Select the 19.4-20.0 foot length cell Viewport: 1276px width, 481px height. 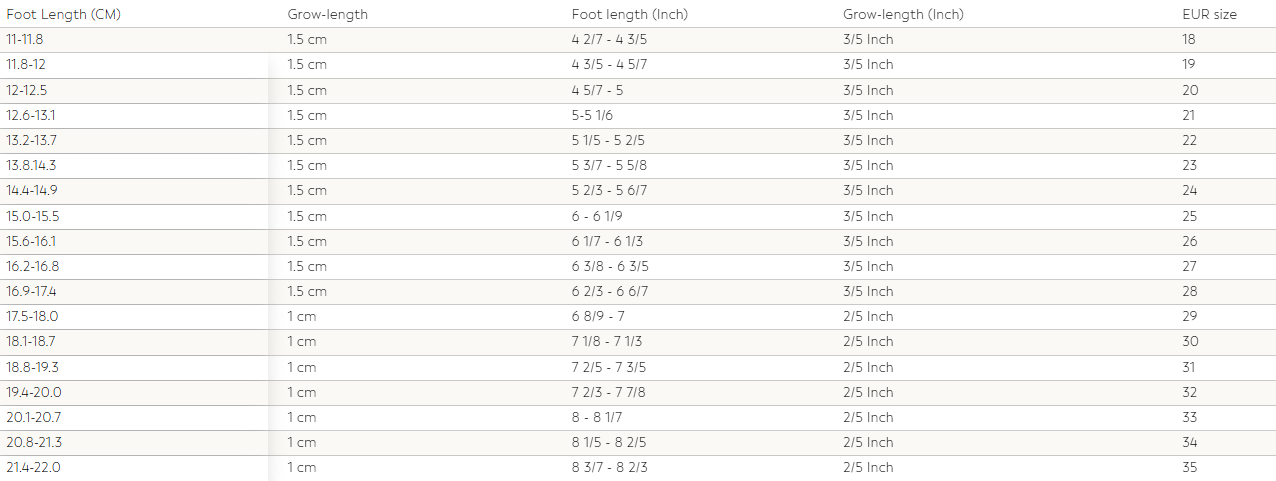34,392
